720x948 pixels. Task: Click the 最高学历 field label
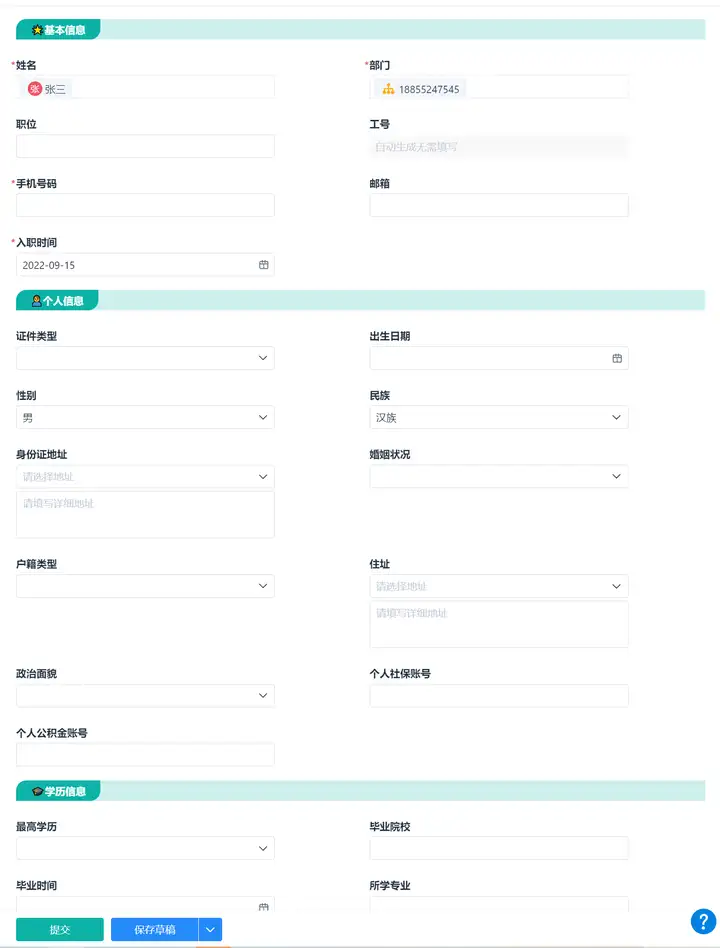pyautogui.click(x=36, y=826)
